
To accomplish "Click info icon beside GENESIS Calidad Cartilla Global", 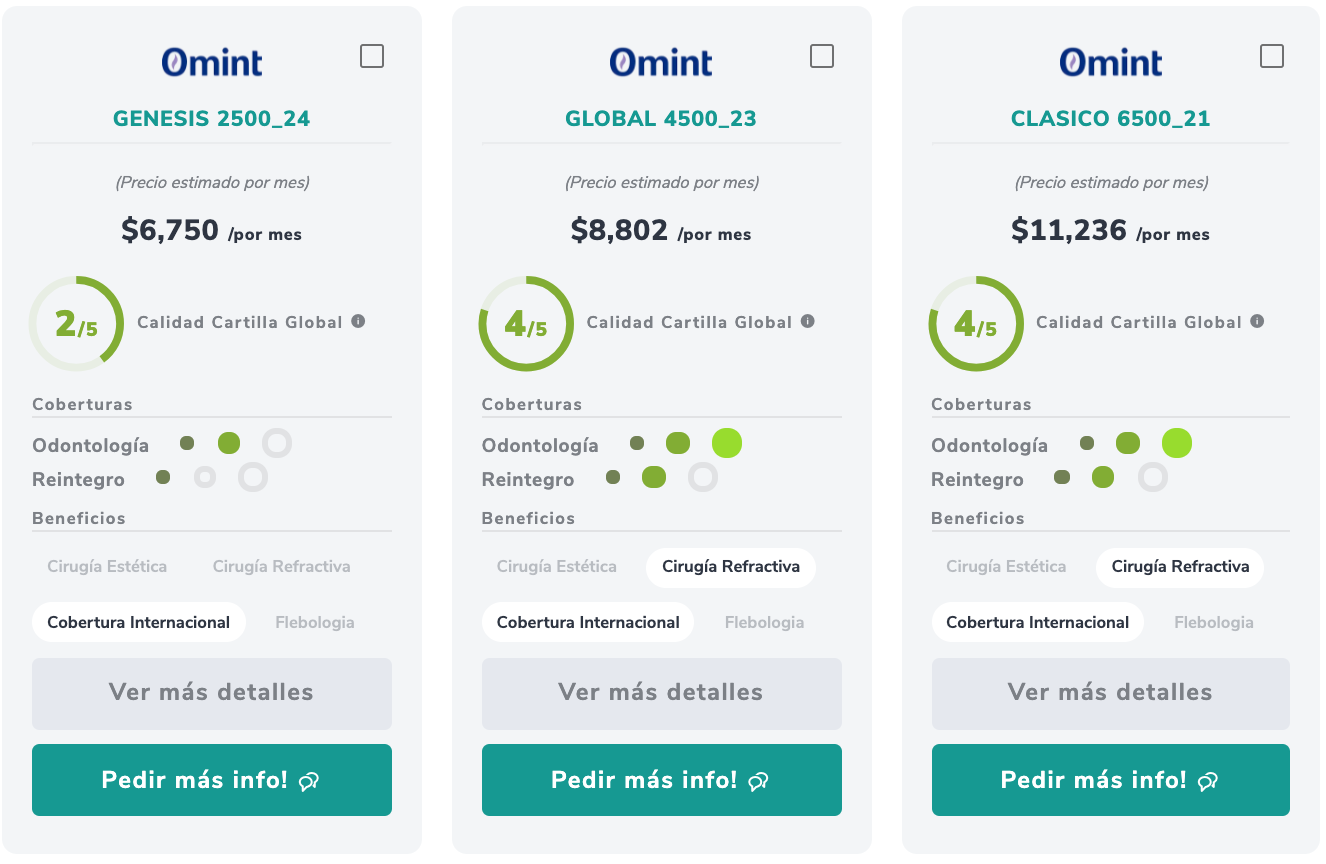I will pos(358,322).
